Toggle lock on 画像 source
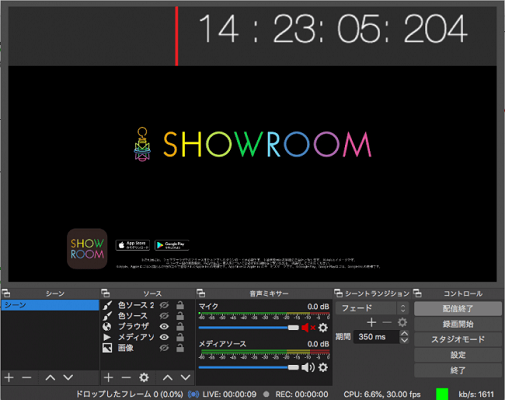This screenshot has width=505, height=400. (180, 348)
